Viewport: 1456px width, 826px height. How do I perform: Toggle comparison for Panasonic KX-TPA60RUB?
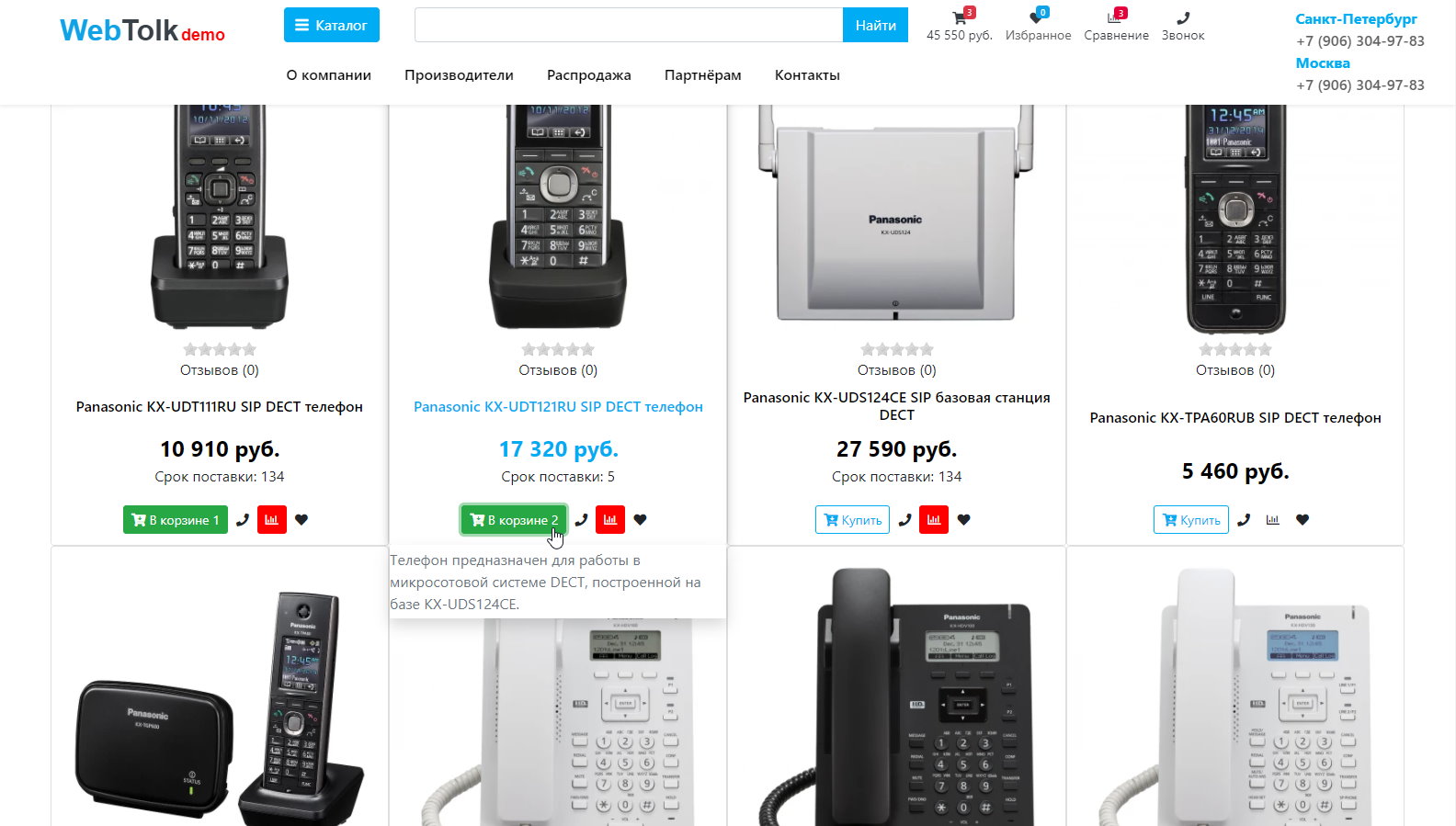(1272, 520)
